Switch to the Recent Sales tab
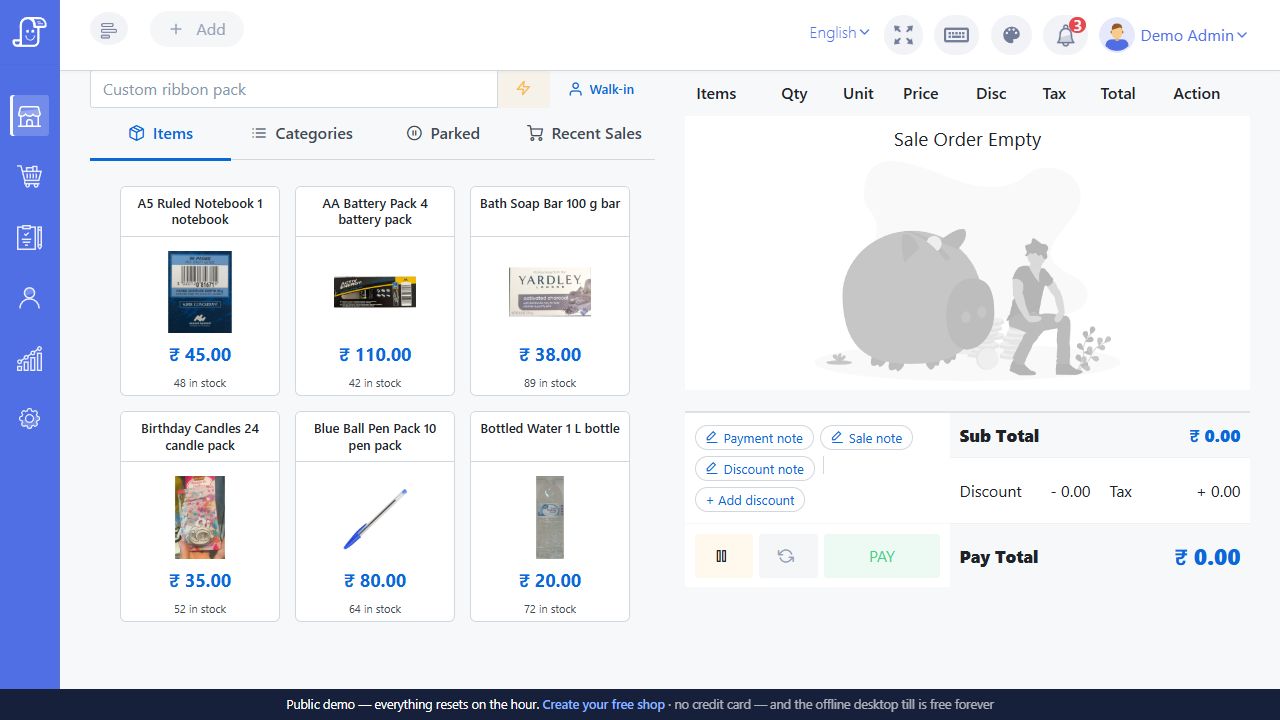 pyautogui.click(x=584, y=133)
